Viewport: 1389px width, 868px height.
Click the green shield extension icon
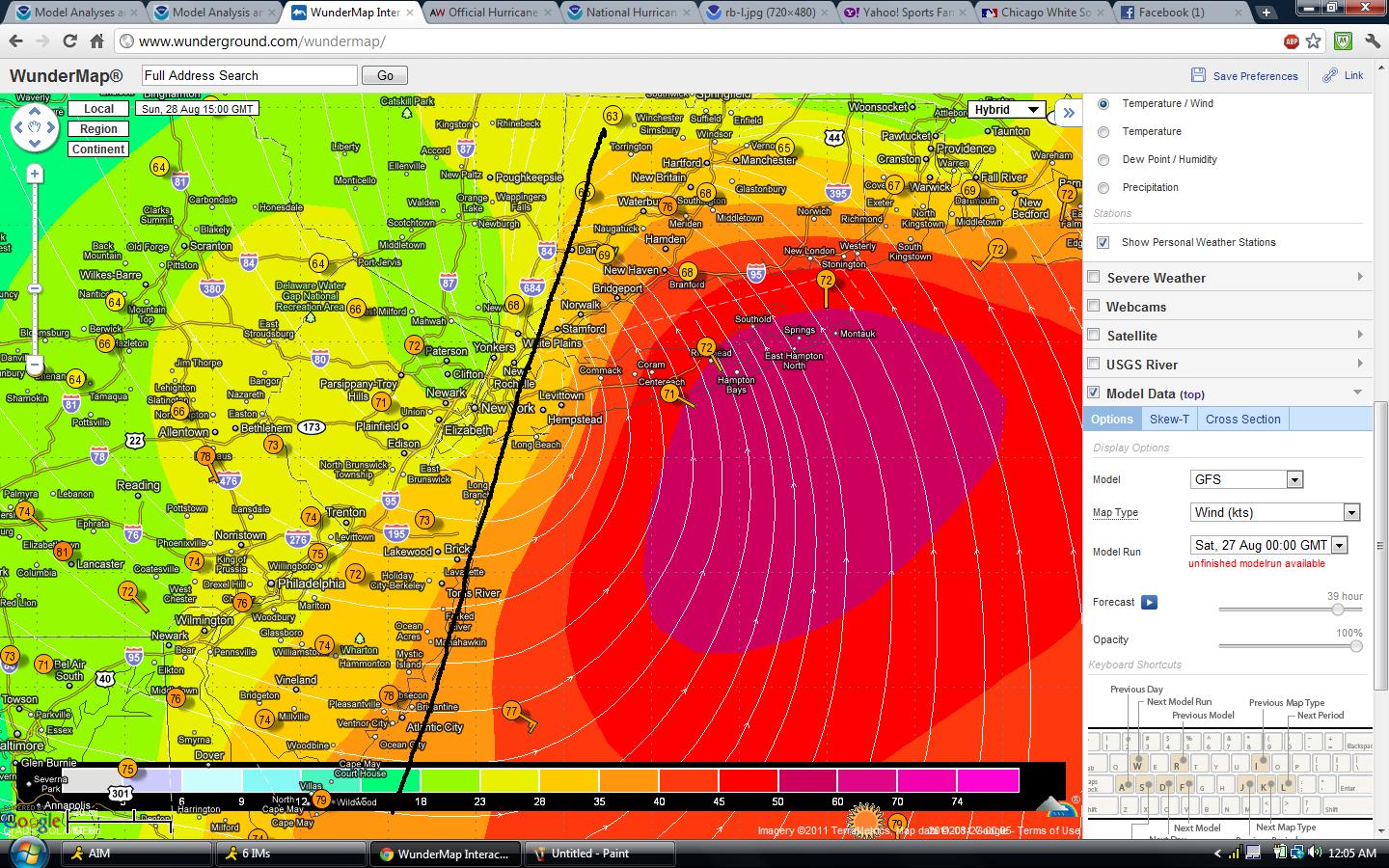1343,41
